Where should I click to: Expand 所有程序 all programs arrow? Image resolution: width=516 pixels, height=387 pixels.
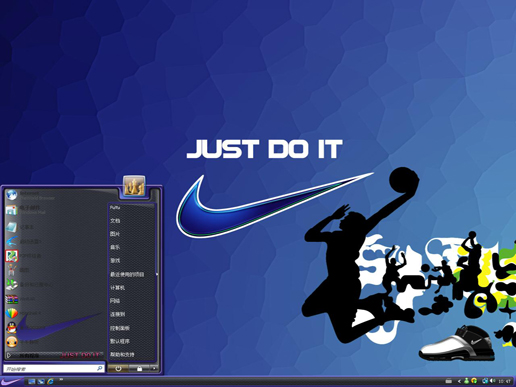click(9, 355)
